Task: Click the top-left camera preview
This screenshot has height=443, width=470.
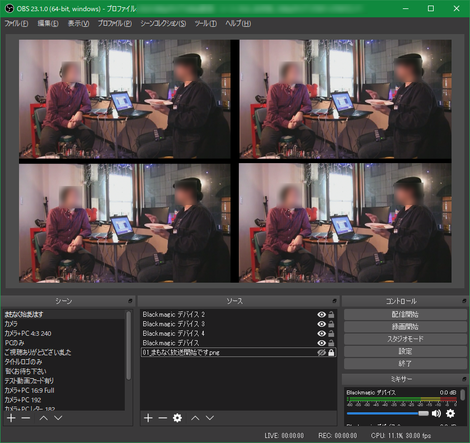Action: [x=125, y=99]
